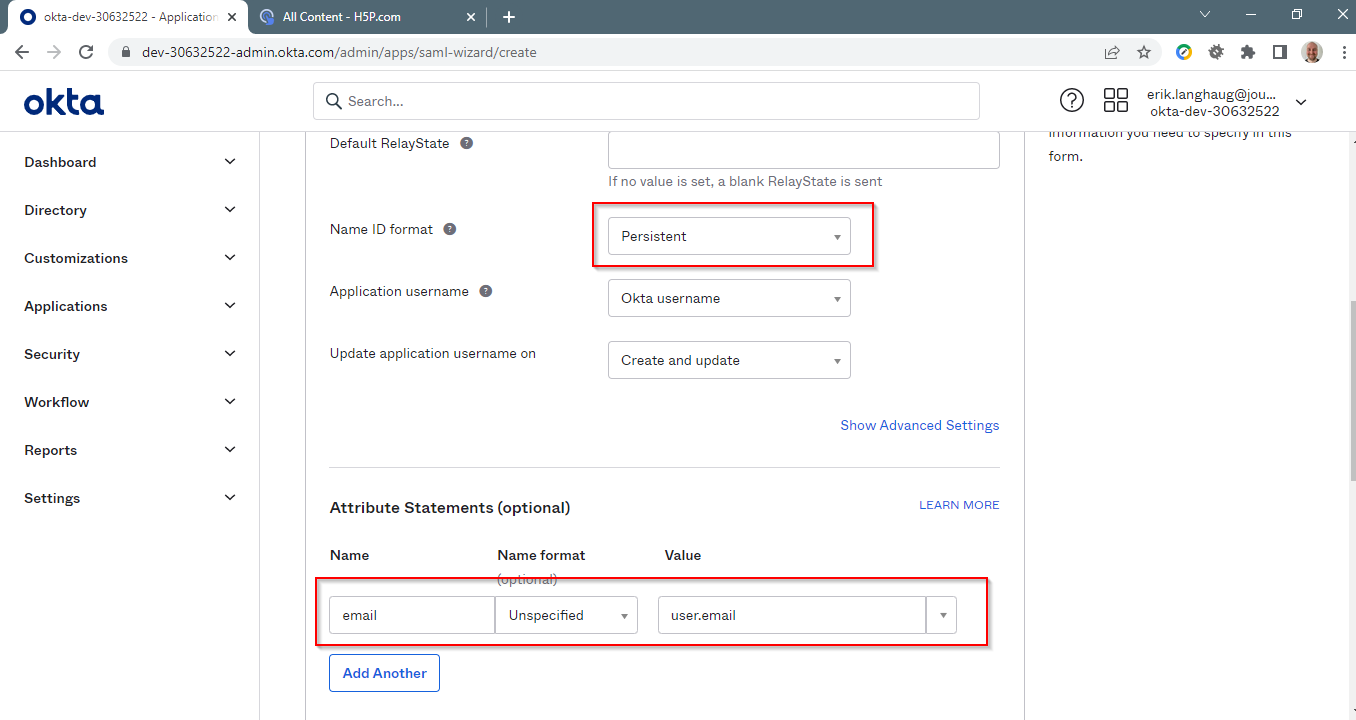
Task: Click the LEARN MORE link
Action: coord(959,505)
